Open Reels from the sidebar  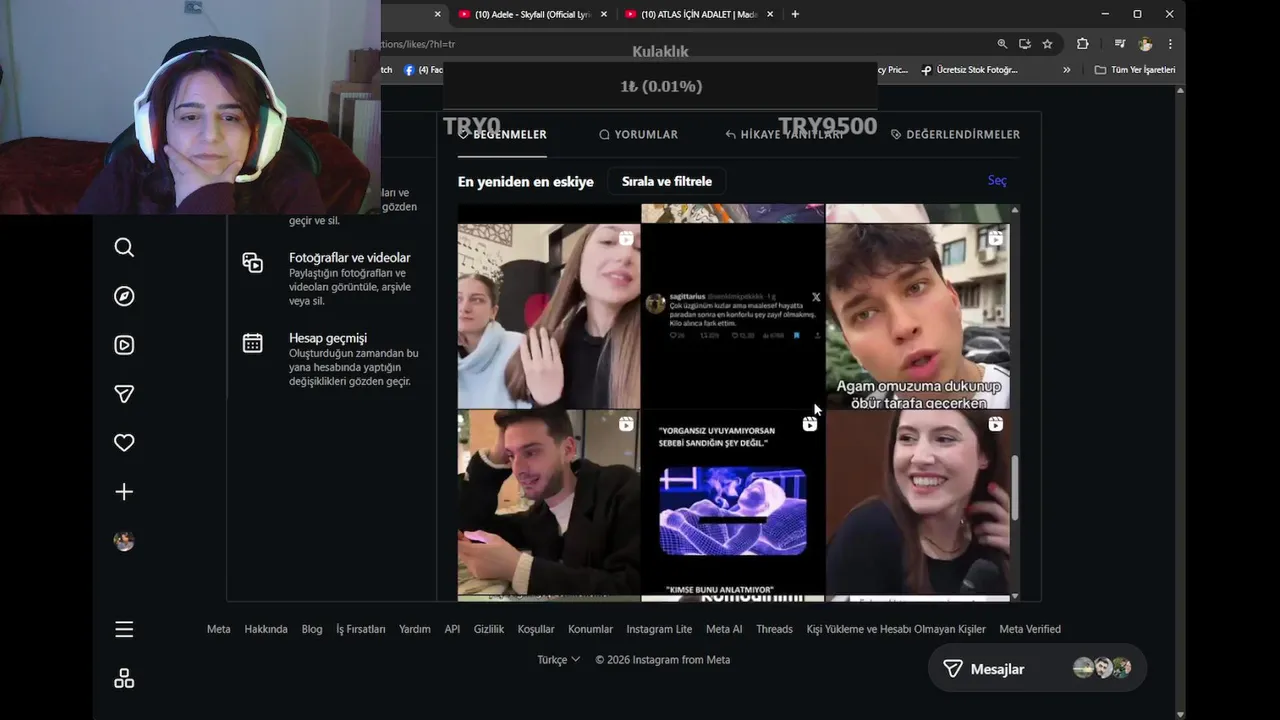124,345
